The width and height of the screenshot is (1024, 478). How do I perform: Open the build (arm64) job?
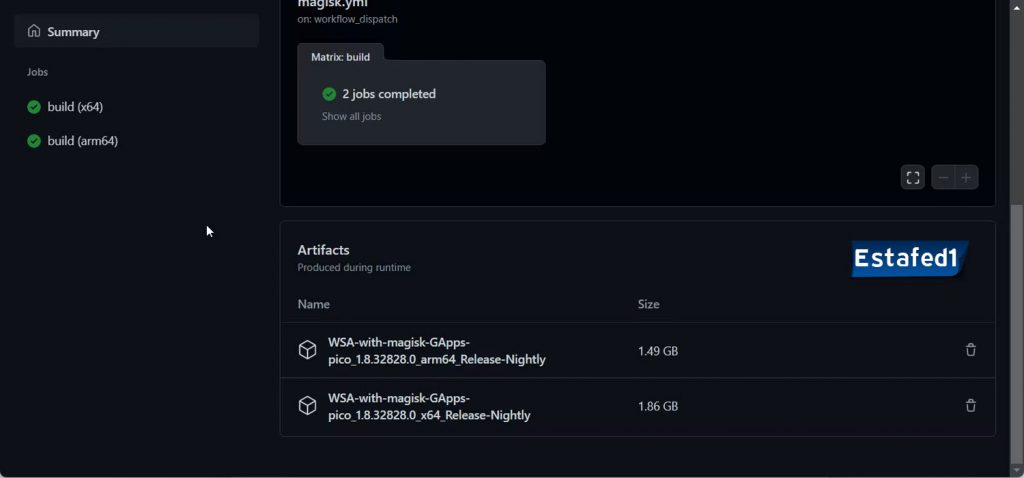point(82,141)
